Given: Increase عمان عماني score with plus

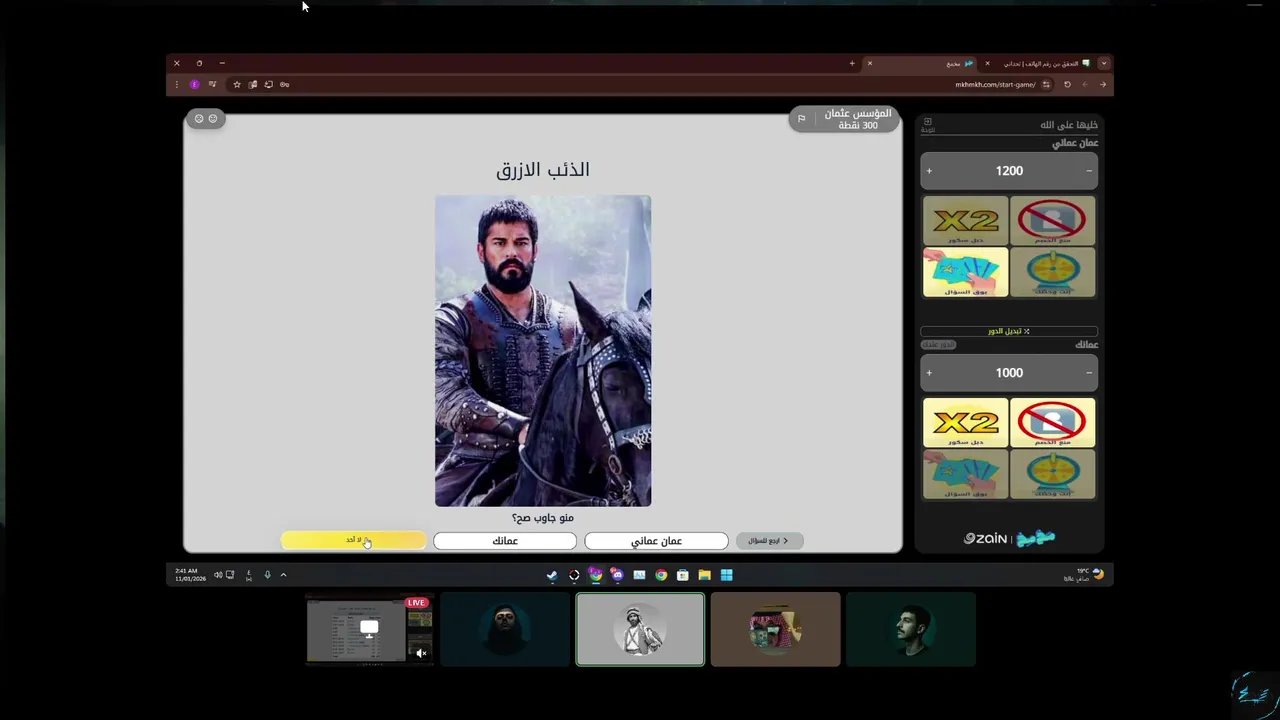Looking at the screenshot, I should point(929,171).
